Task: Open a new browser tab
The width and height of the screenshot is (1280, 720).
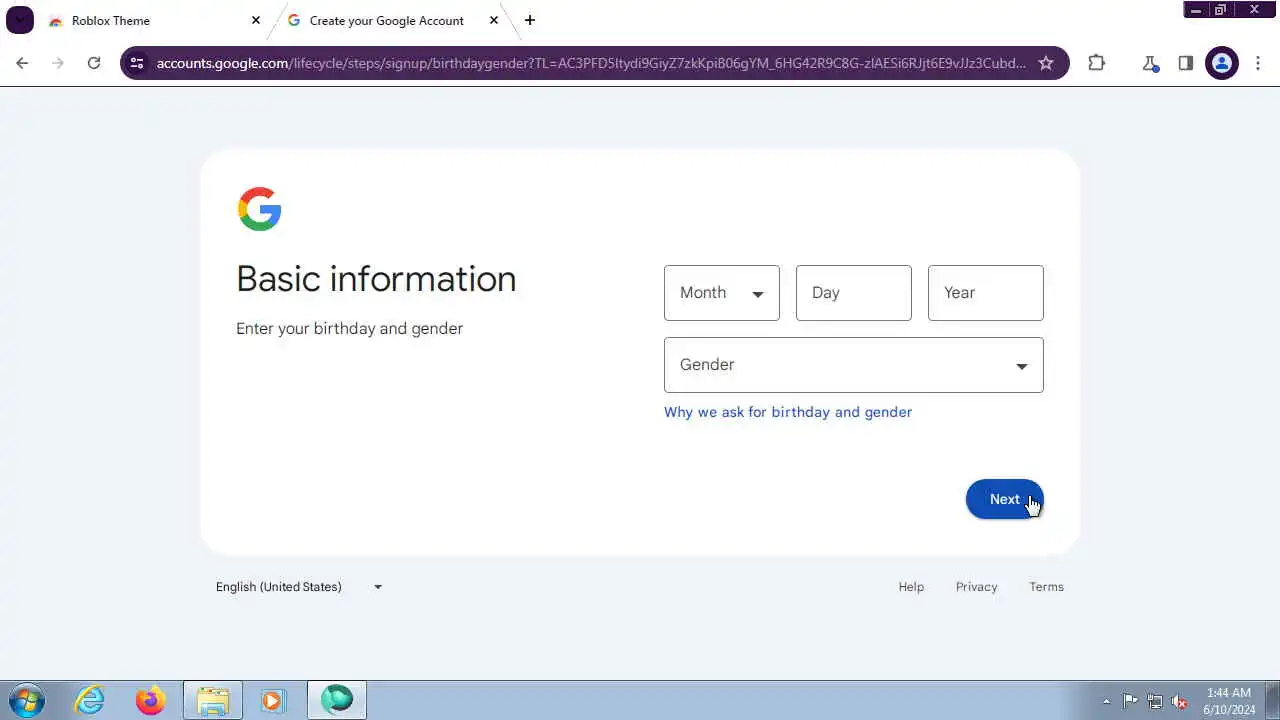Action: pos(530,20)
